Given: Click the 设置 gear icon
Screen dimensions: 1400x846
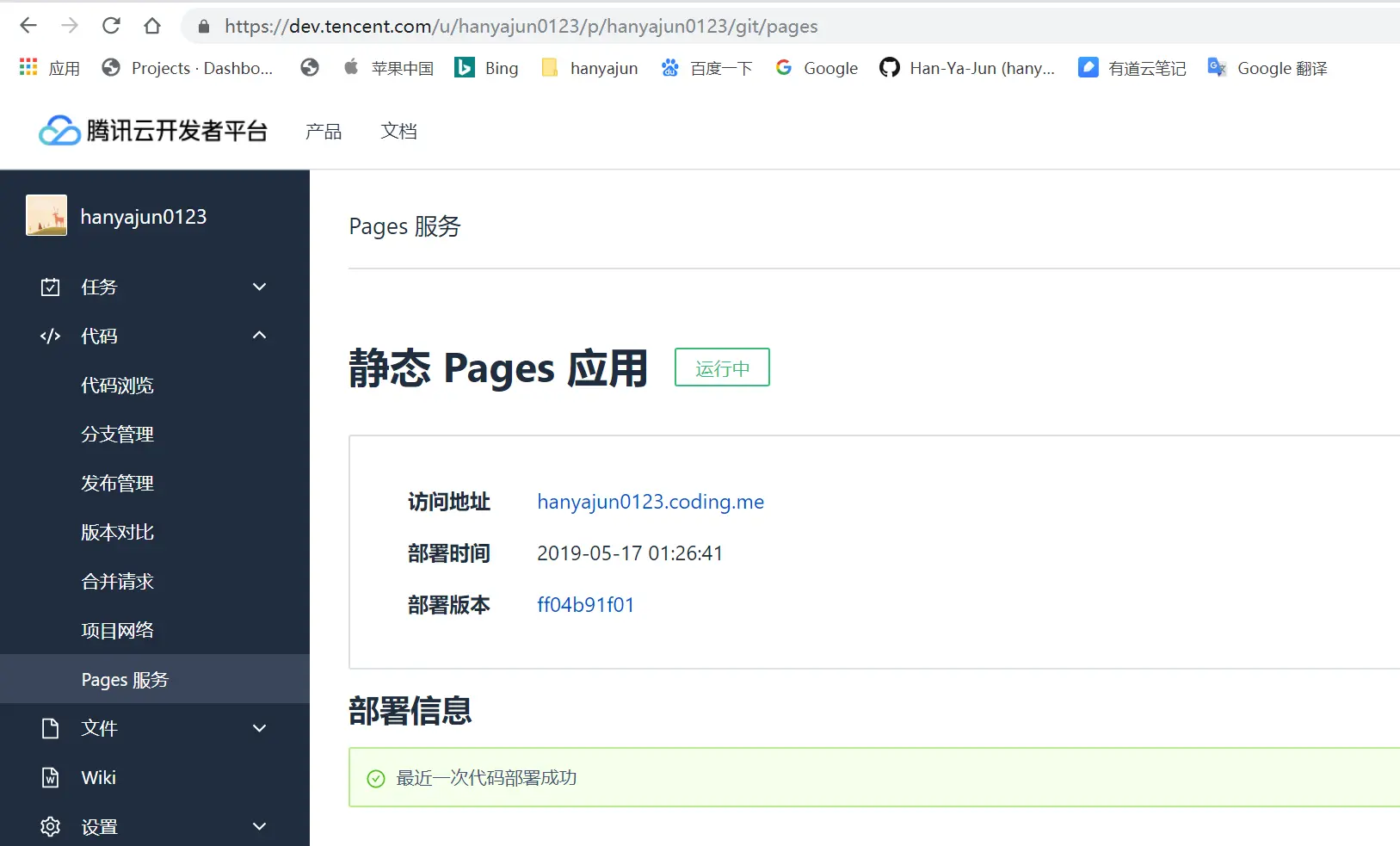Looking at the screenshot, I should 51,827.
